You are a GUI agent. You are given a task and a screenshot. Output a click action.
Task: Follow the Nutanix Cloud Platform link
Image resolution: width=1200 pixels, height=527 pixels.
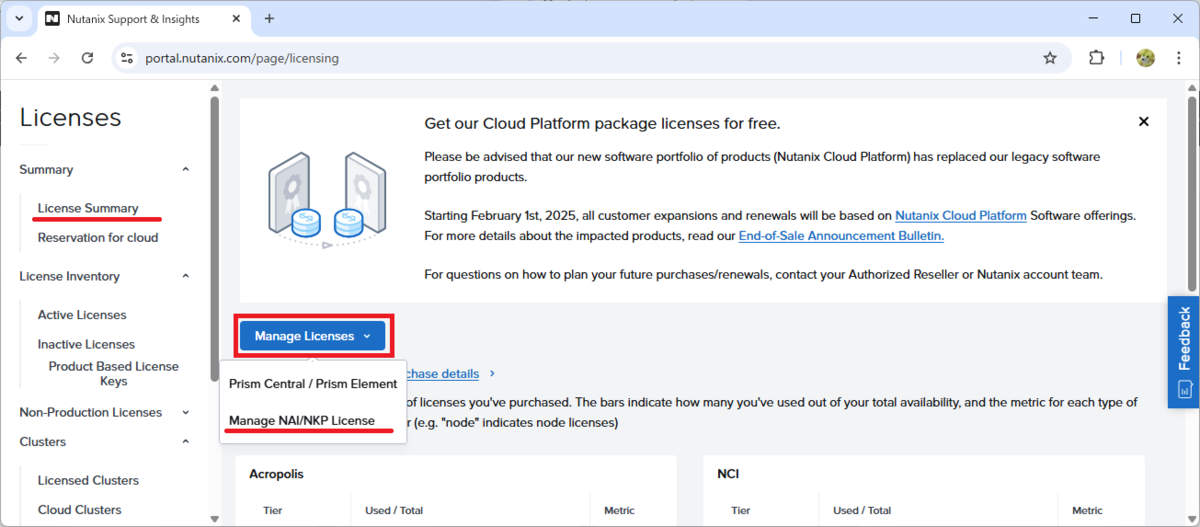tap(961, 215)
